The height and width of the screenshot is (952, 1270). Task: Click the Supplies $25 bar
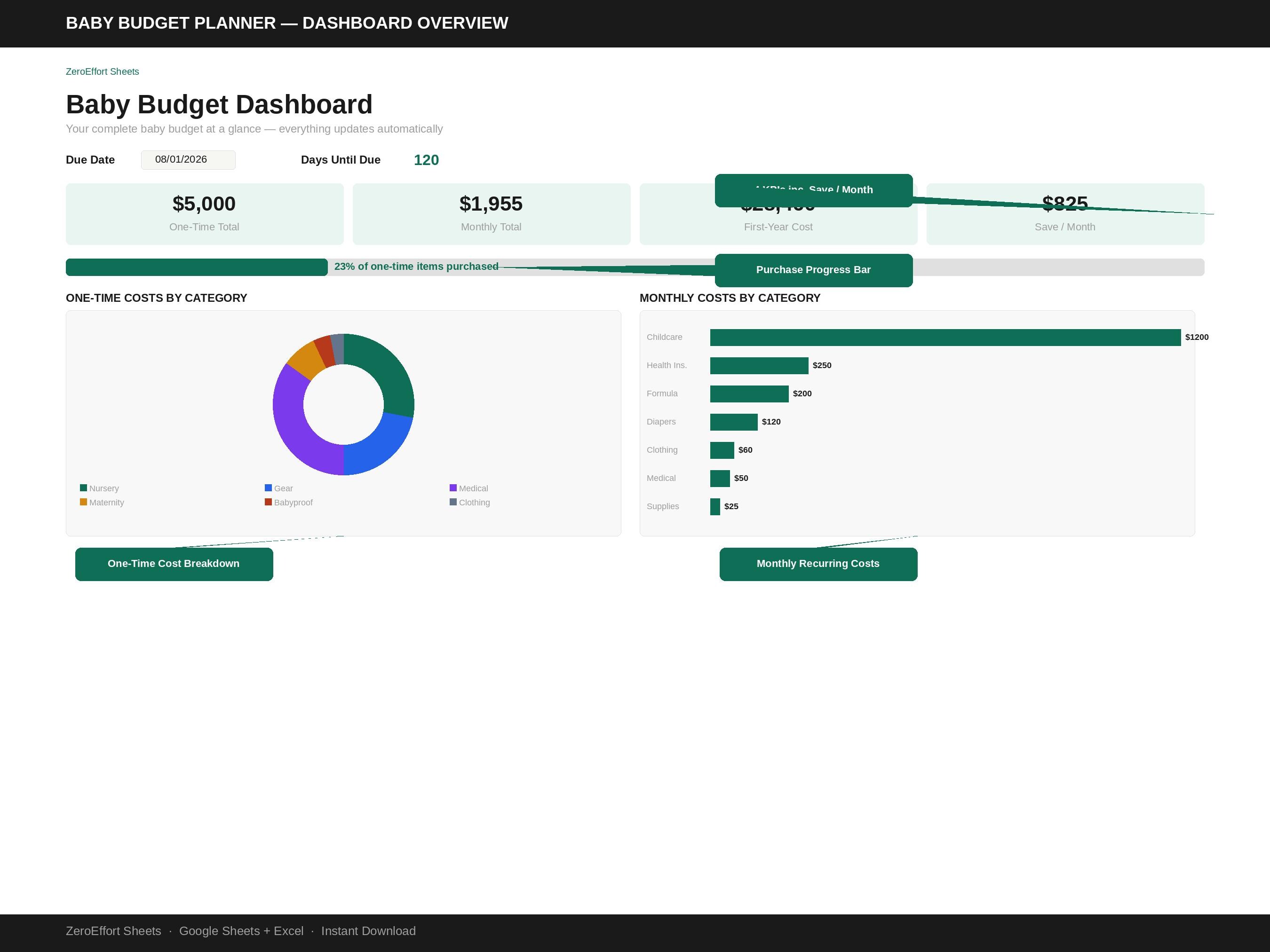[x=715, y=507]
